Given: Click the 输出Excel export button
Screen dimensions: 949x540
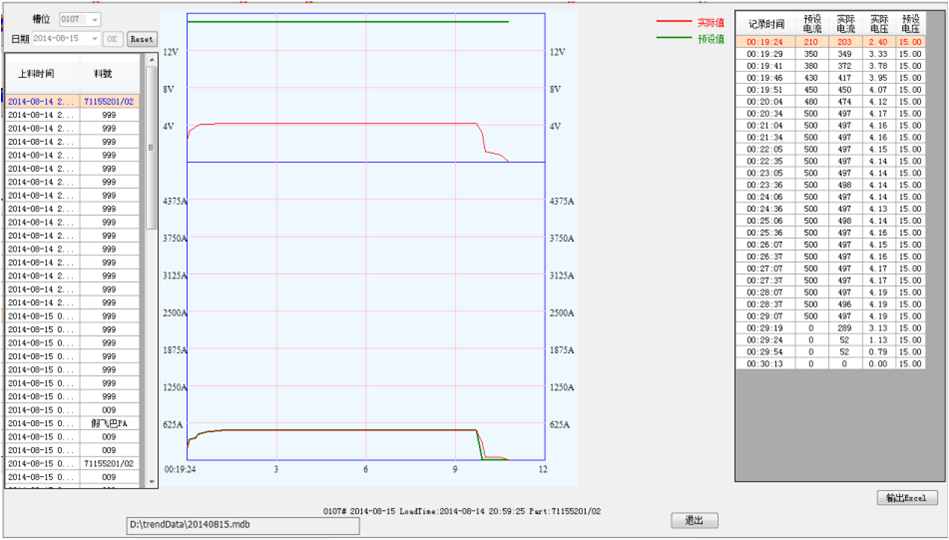Looking at the screenshot, I should 907,498.
